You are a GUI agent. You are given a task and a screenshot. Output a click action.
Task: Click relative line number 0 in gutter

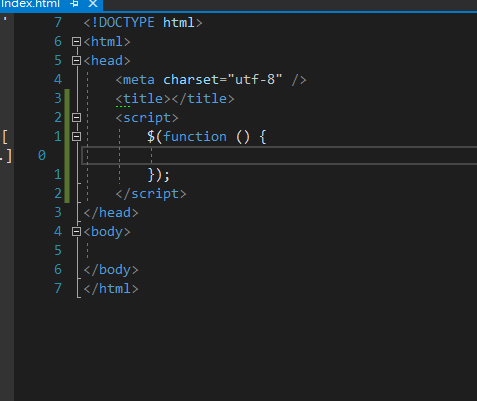42,156
